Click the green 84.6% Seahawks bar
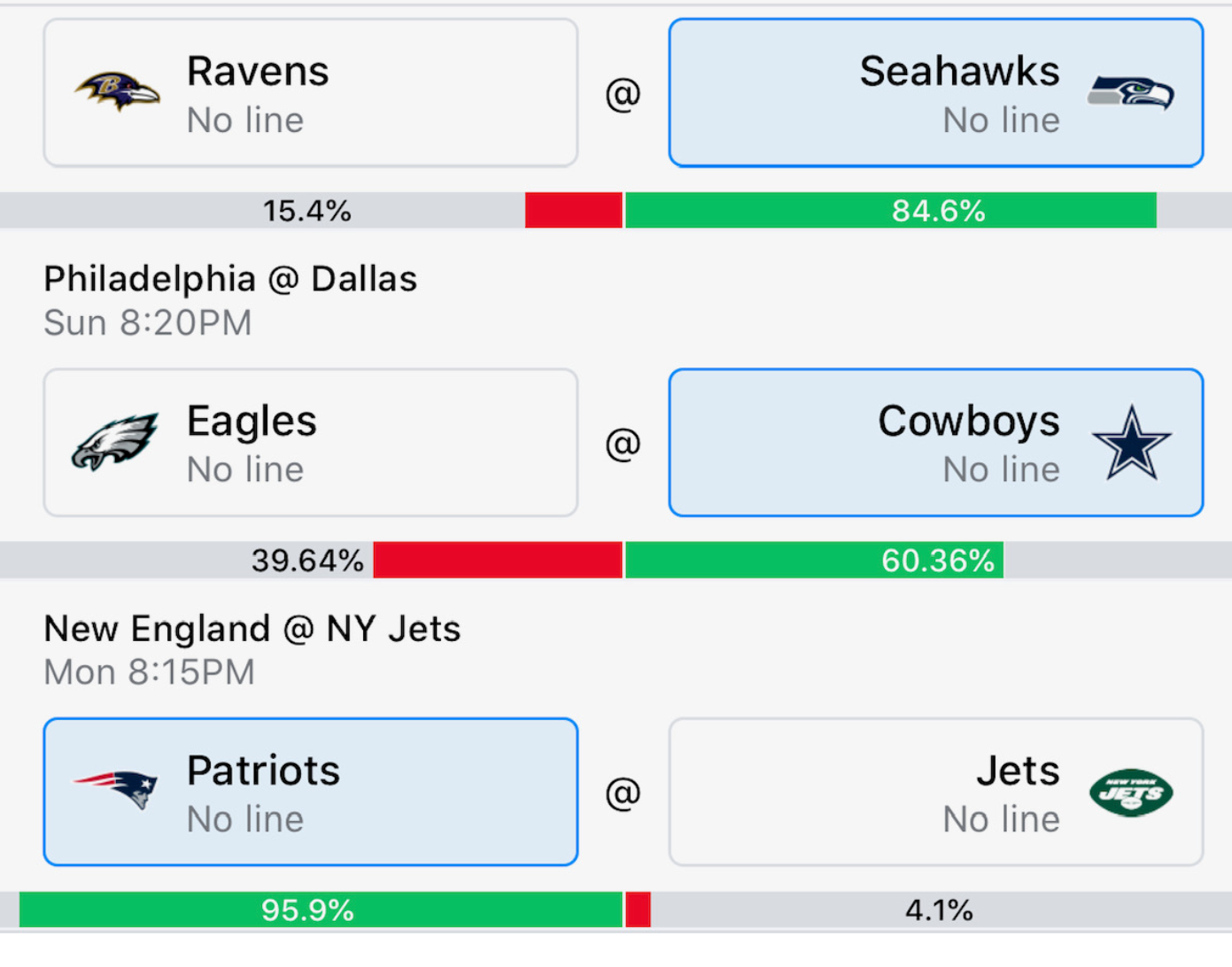This screenshot has width=1232, height=967. coord(891,211)
